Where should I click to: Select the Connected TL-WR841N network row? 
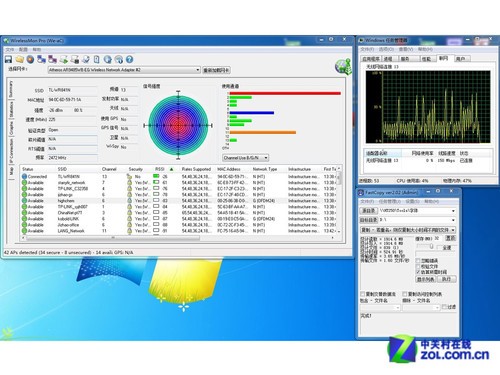coord(180,176)
